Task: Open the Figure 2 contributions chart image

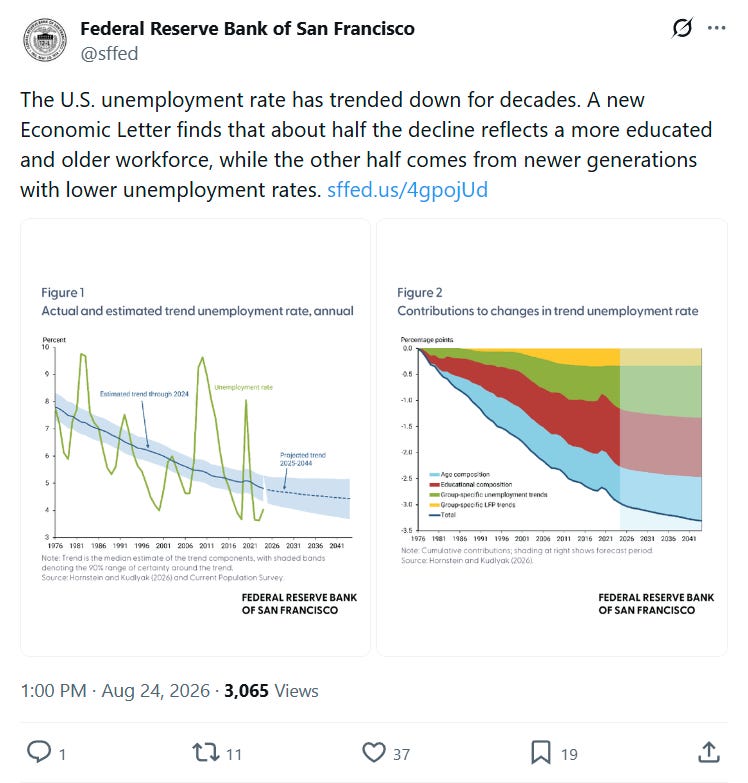Action: coord(552,437)
